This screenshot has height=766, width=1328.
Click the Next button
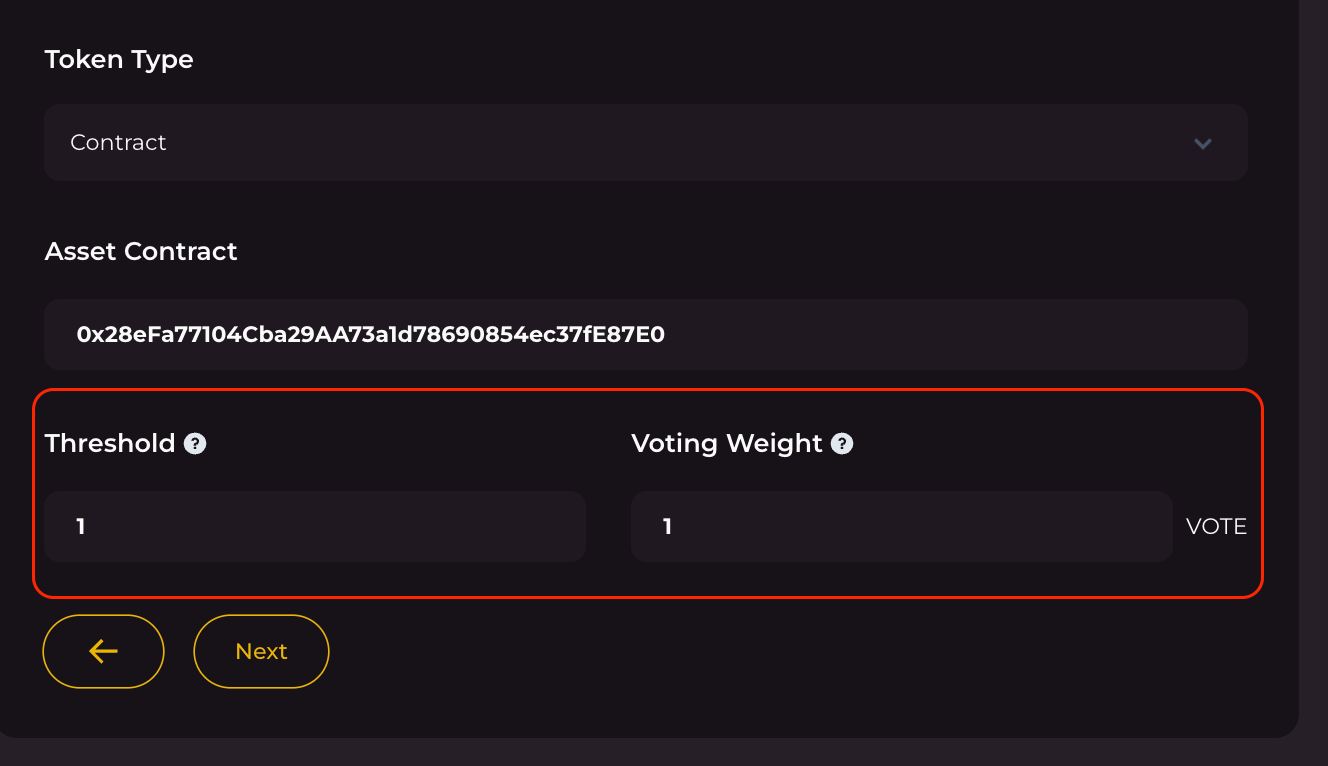(x=261, y=651)
